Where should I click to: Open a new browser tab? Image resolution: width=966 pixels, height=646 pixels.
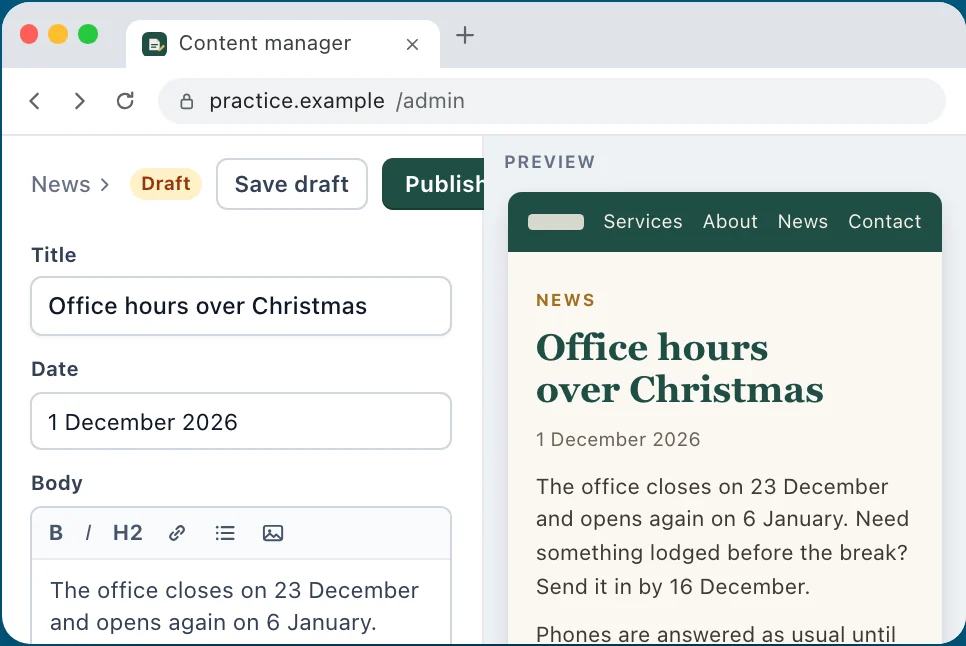465,35
